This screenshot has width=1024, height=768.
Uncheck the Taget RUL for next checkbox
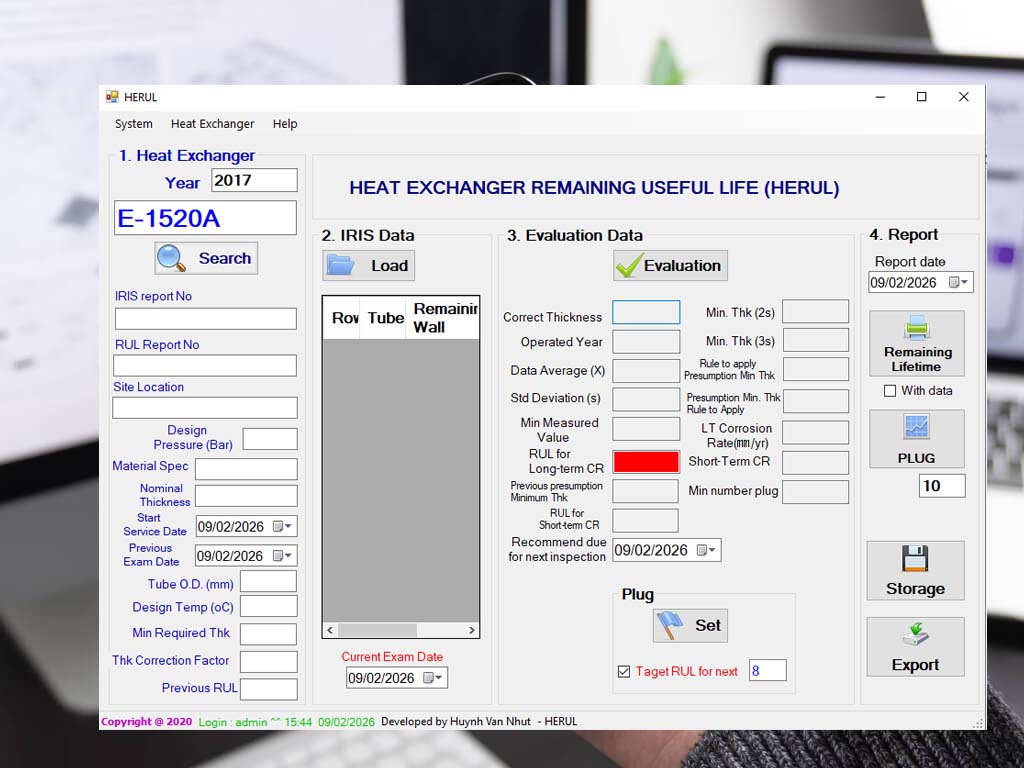pyautogui.click(x=624, y=672)
